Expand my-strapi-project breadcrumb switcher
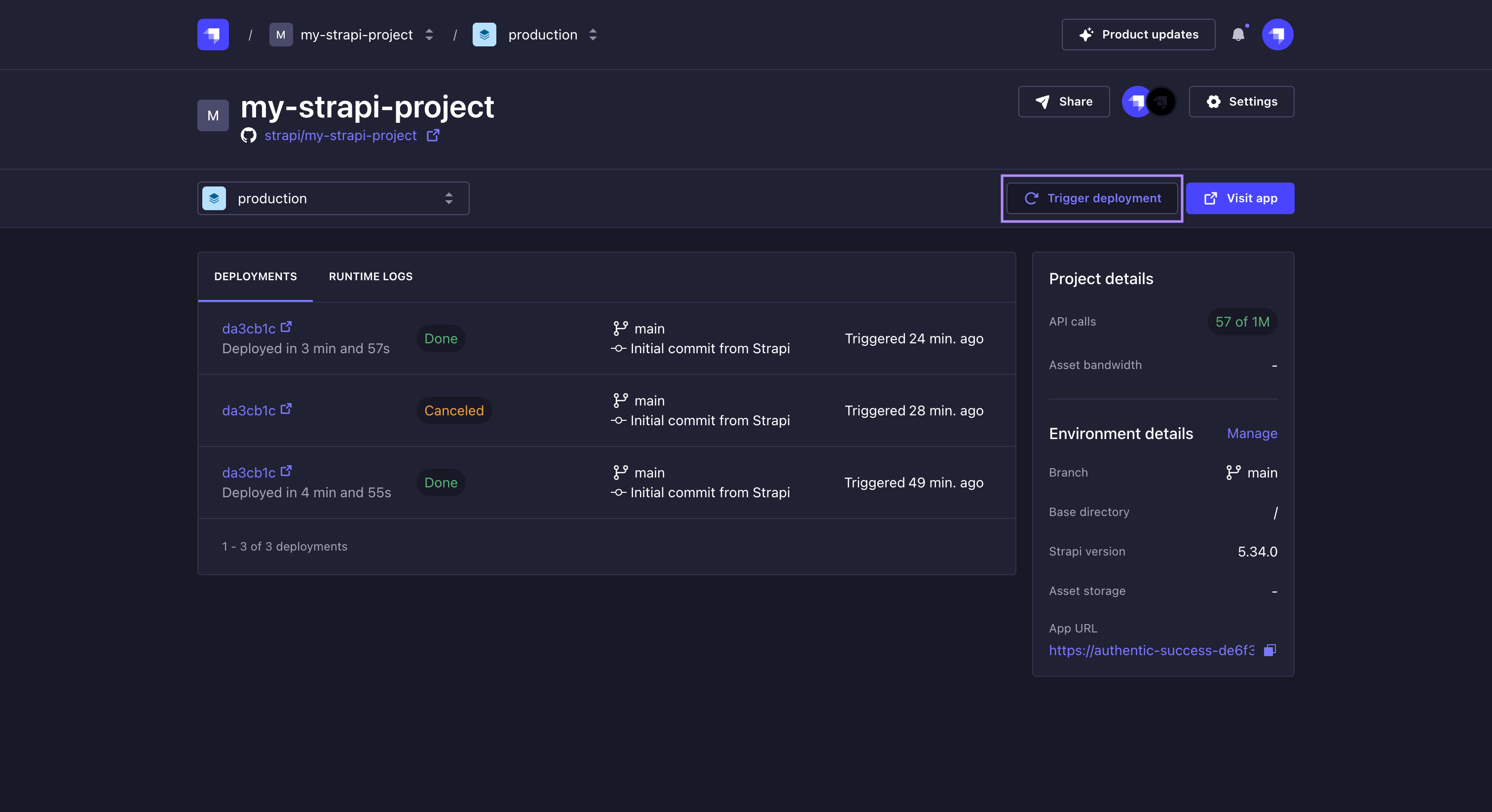The image size is (1492, 812). (x=429, y=35)
